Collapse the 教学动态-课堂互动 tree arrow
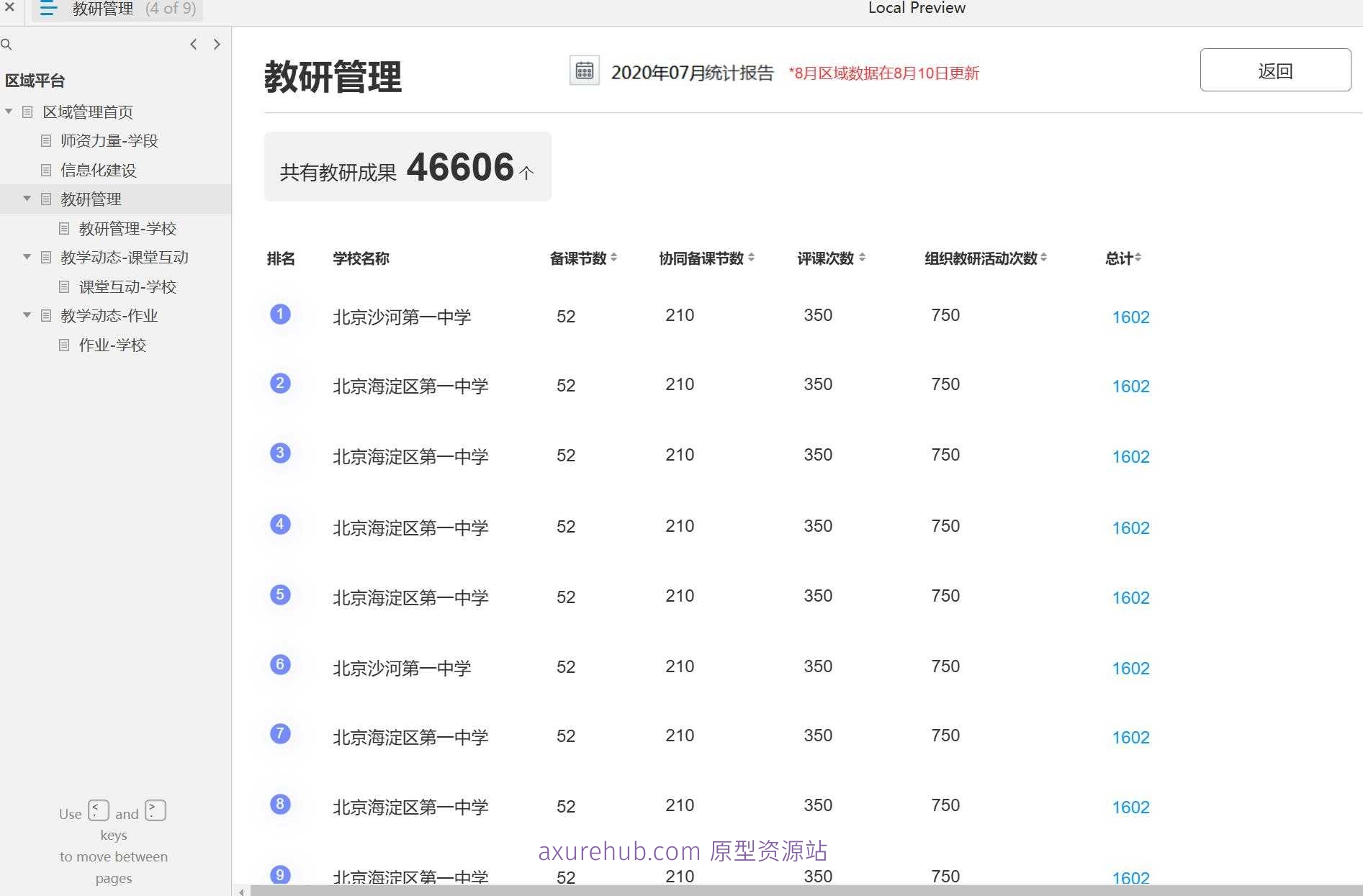 pyautogui.click(x=27, y=257)
